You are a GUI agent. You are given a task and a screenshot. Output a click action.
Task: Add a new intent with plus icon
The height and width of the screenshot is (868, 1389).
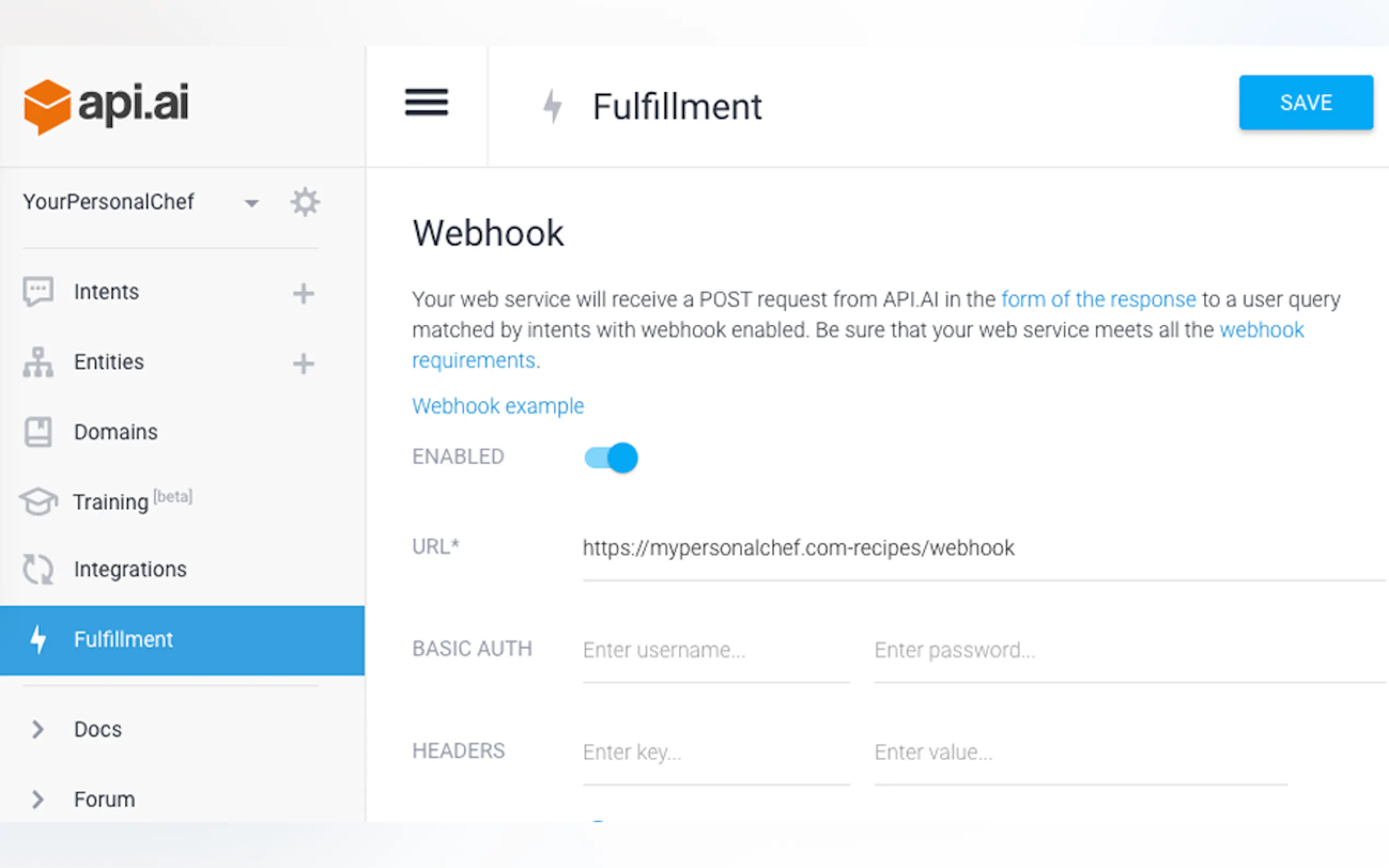pos(303,294)
